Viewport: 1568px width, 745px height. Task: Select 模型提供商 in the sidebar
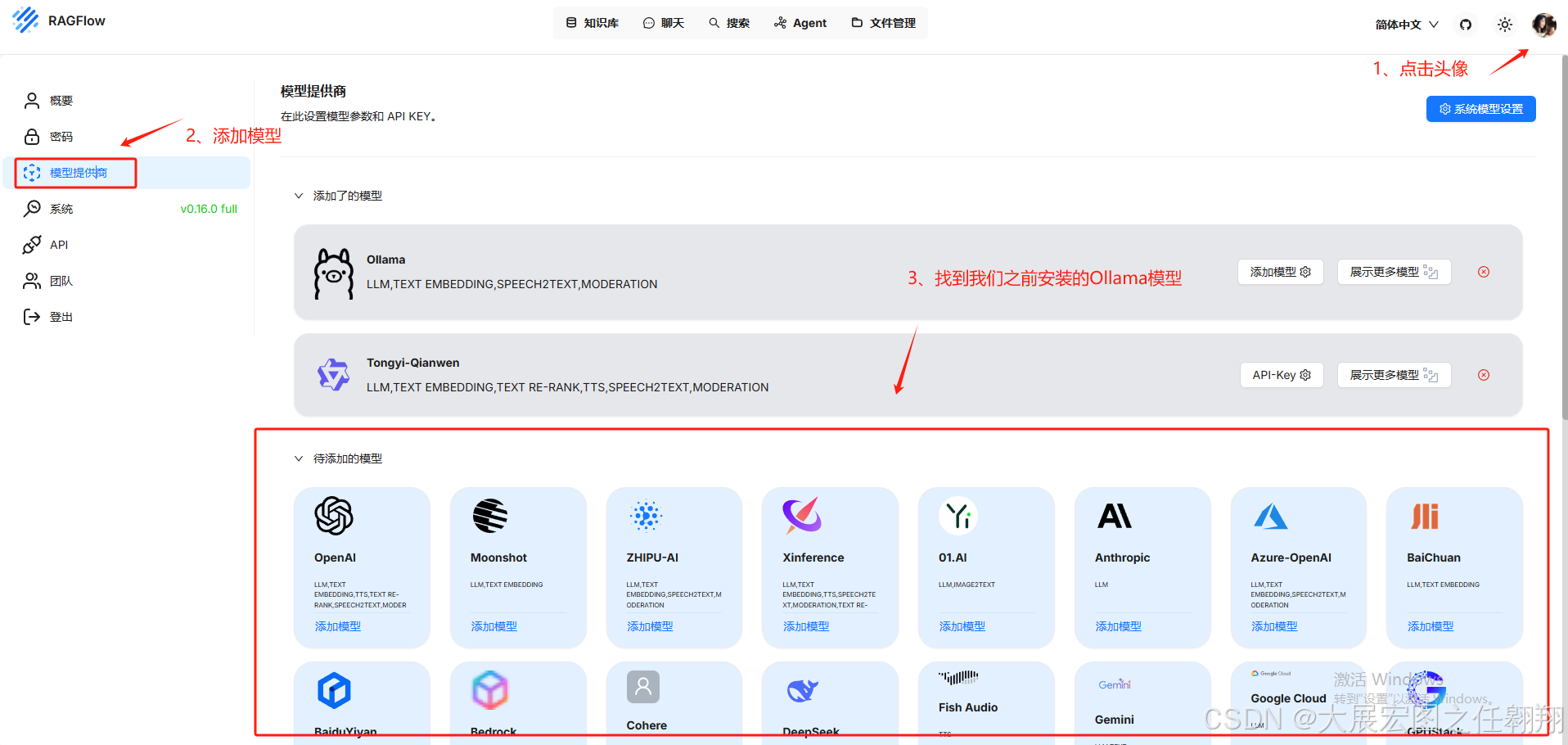(x=127, y=173)
